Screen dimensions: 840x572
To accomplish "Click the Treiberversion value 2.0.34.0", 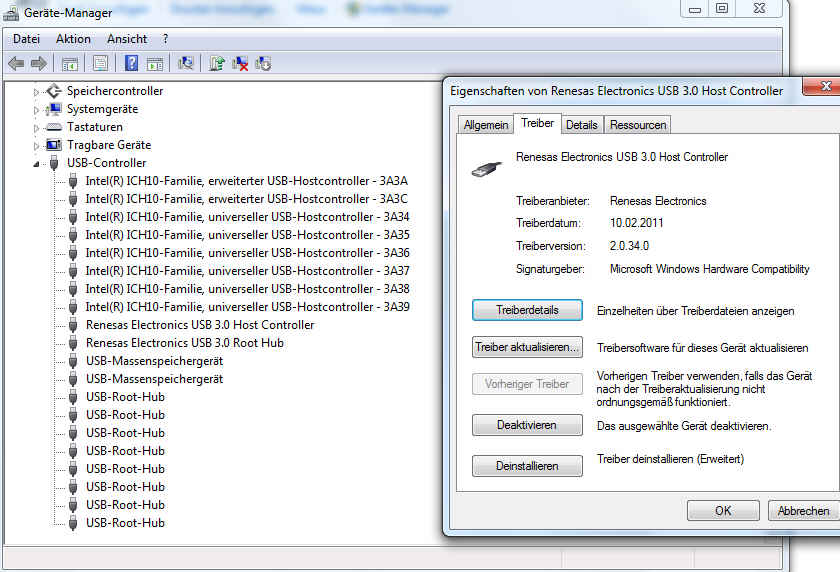I will [629, 246].
